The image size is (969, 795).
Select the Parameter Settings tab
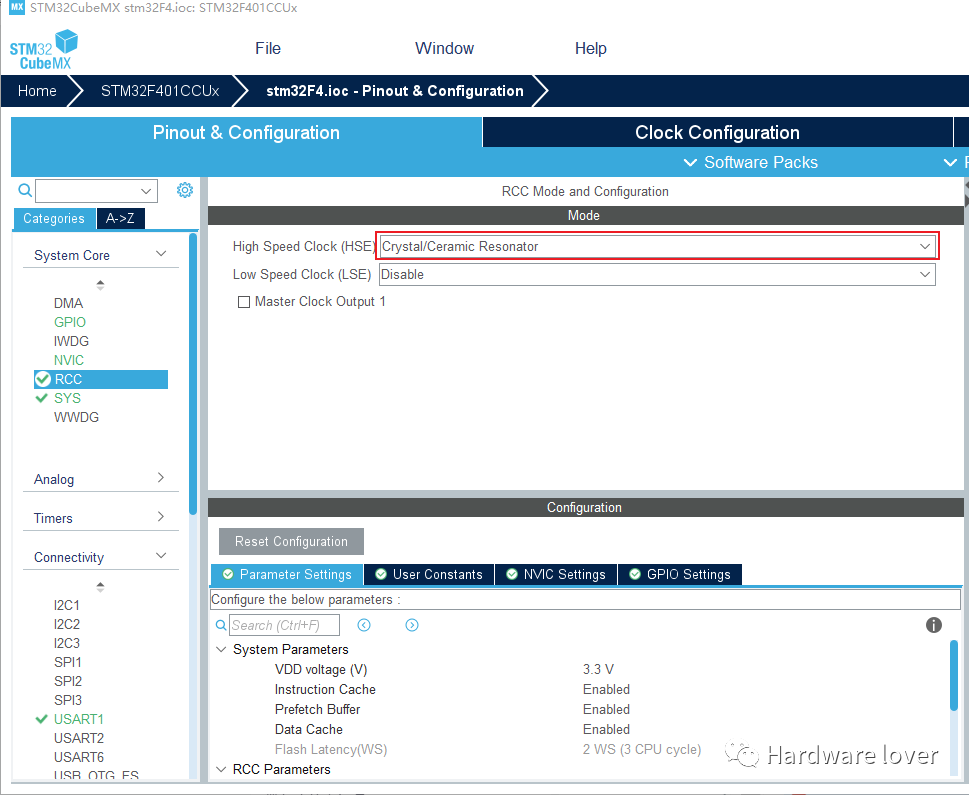[287, 574]
